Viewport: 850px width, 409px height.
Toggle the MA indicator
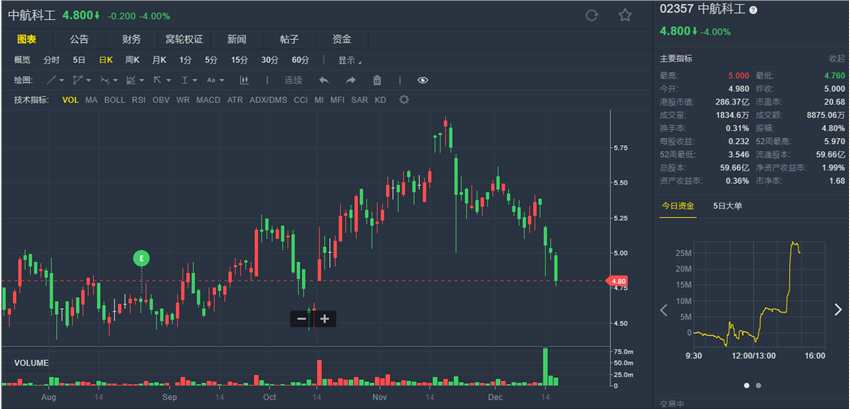(92, 100)
